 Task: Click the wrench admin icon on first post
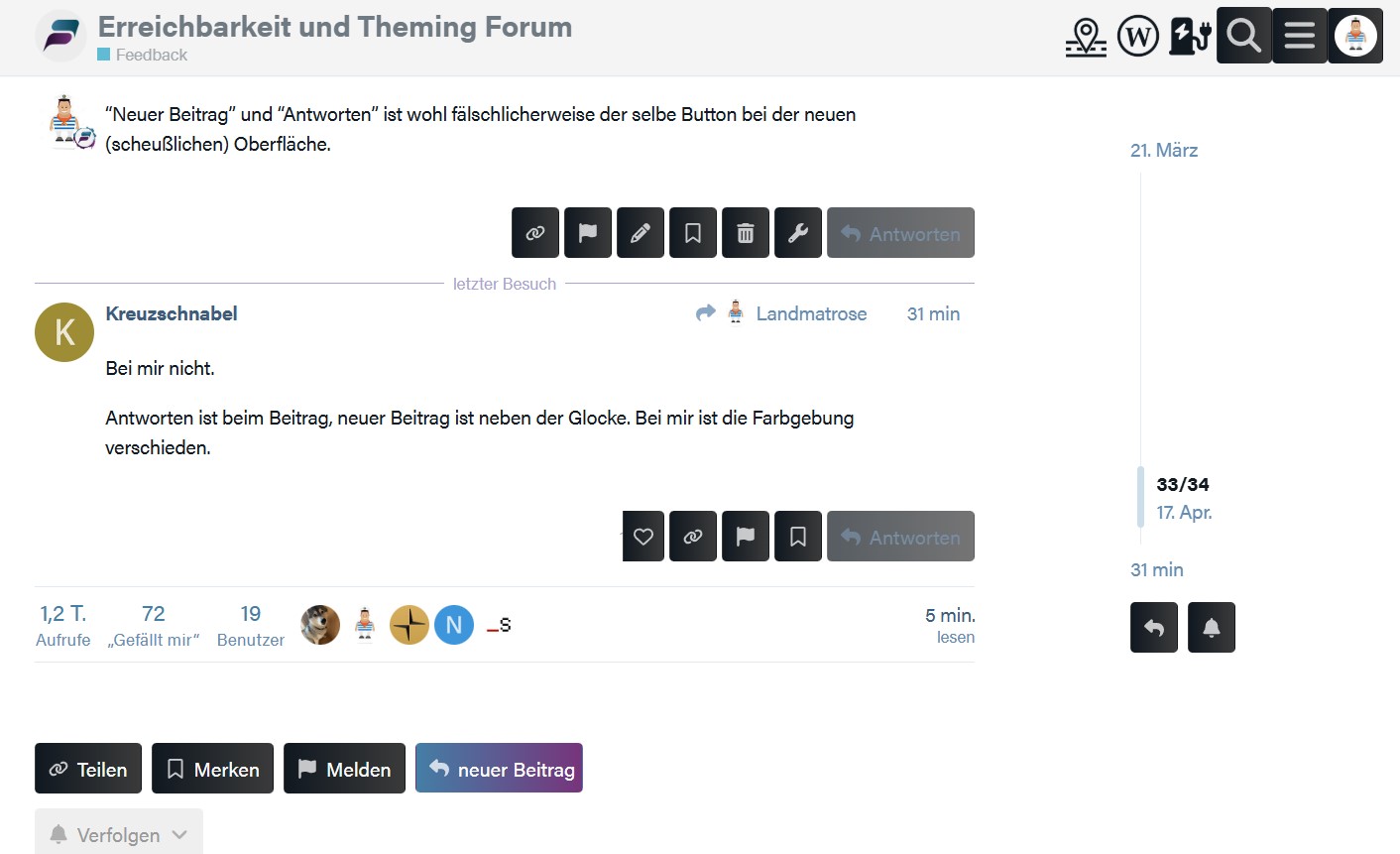pos(798,233)
